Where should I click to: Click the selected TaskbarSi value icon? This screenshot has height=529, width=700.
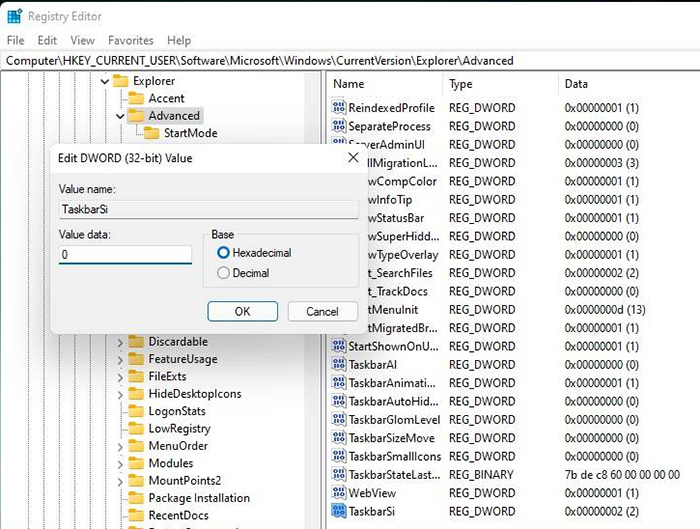click(339, 511)
